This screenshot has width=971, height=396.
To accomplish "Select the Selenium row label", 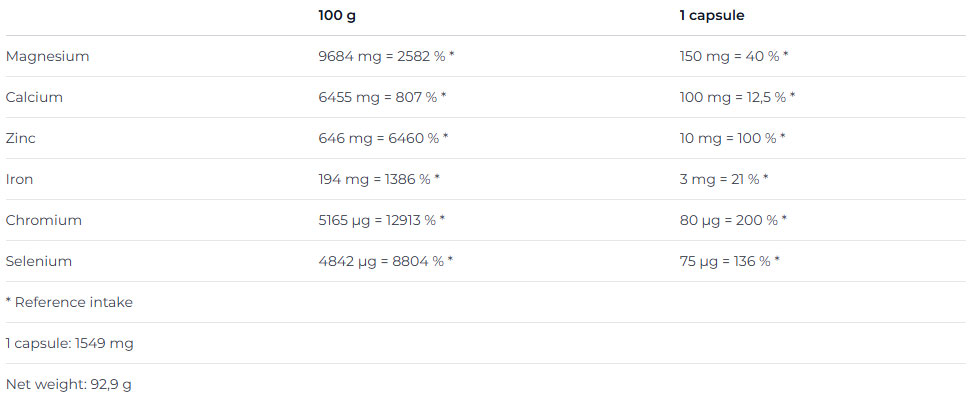I will point(38,261).
